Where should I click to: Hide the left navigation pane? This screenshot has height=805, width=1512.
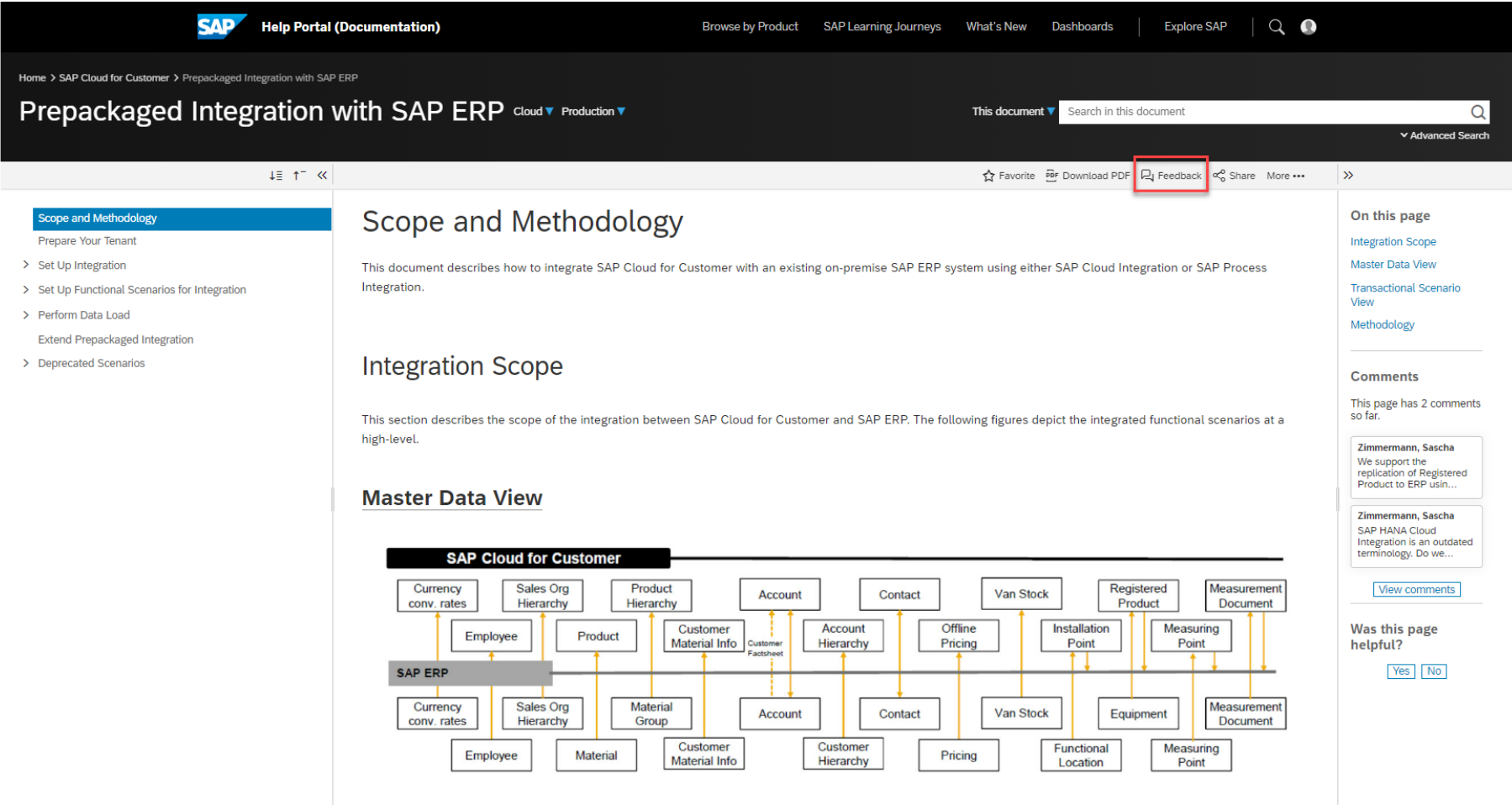click(322, 176)
